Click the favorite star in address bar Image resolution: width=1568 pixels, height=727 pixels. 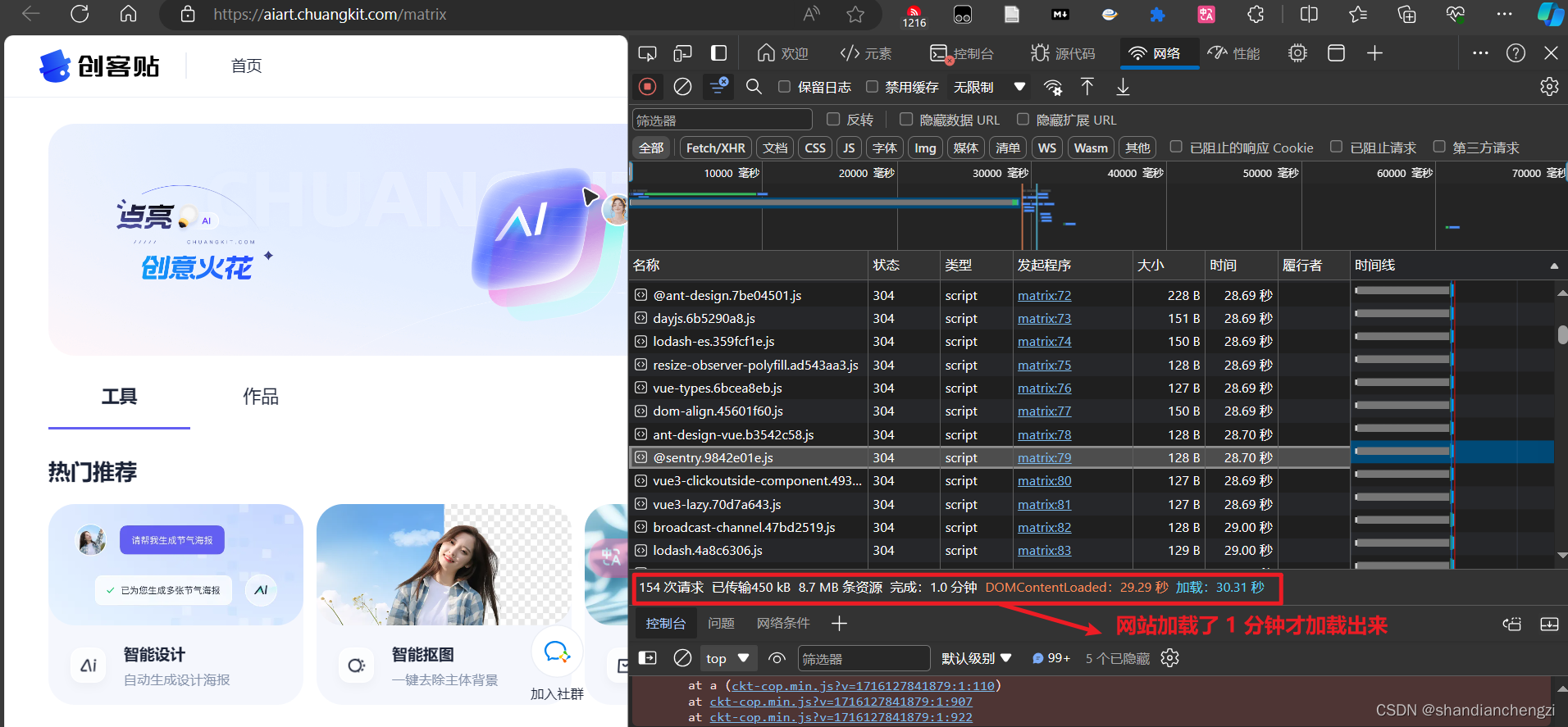click(x=855, y=14)
